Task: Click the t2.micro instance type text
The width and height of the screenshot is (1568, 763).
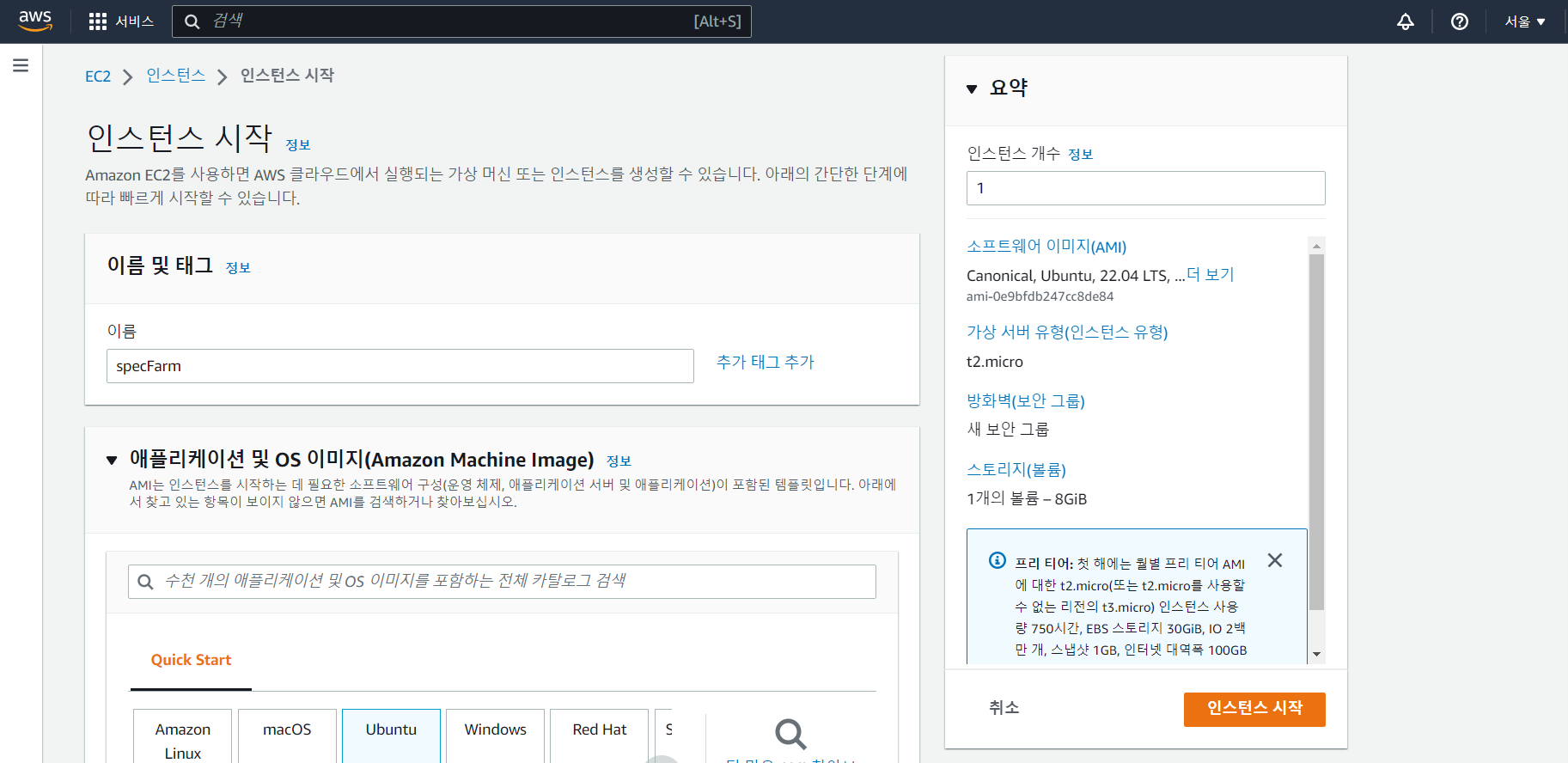Action: (995, 362)
